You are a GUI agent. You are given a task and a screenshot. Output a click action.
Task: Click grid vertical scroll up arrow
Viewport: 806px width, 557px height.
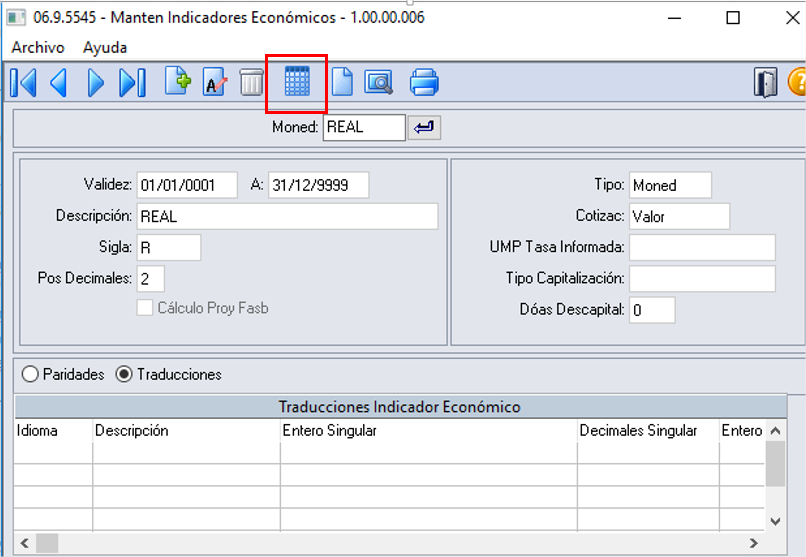tap(775, 431)
